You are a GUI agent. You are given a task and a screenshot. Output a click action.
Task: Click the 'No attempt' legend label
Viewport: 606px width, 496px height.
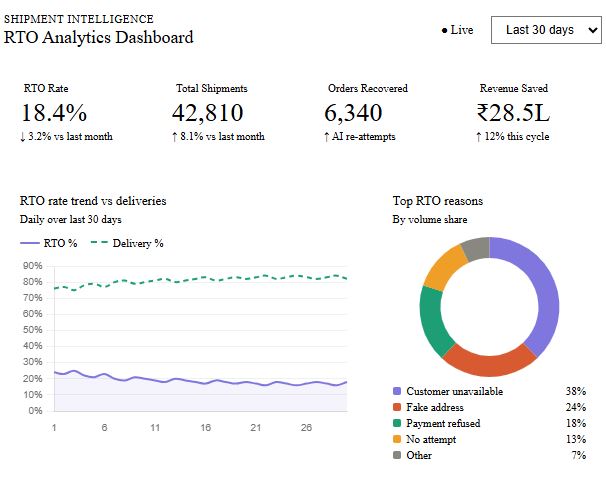tap(431, 439)
